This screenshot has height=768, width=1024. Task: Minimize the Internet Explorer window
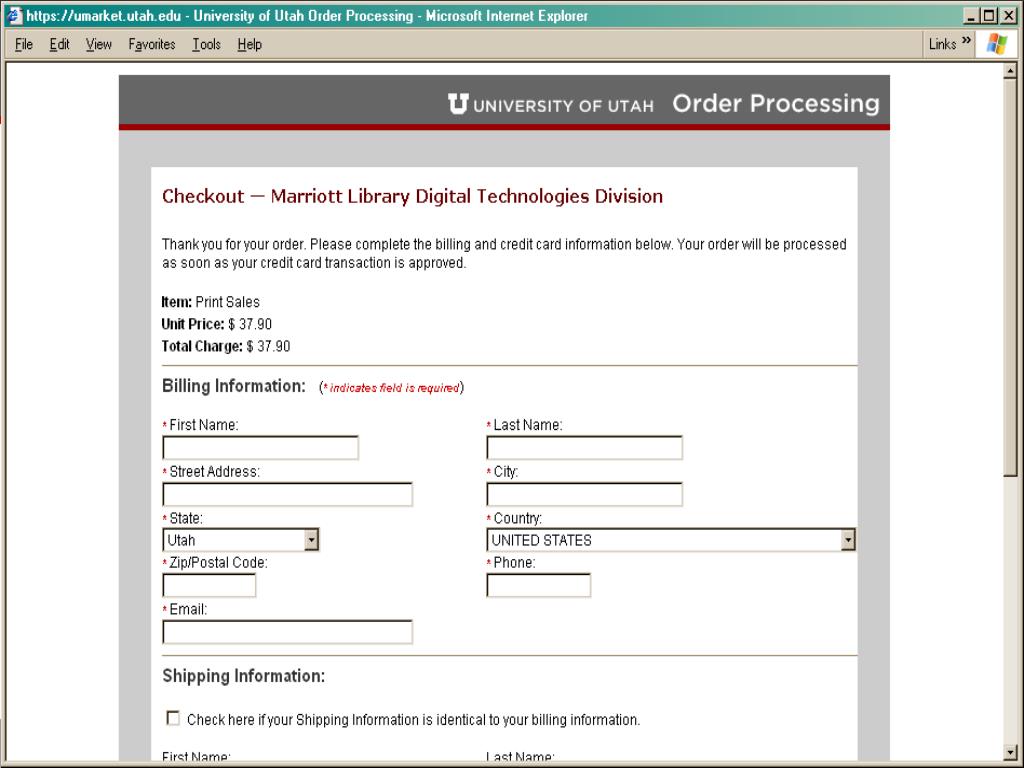point(971,16)
